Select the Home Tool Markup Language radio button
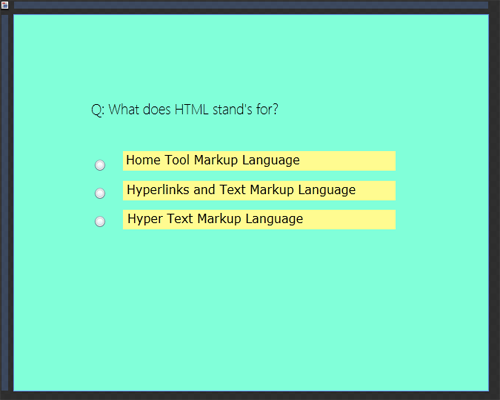500x400 pixels. 100,165
